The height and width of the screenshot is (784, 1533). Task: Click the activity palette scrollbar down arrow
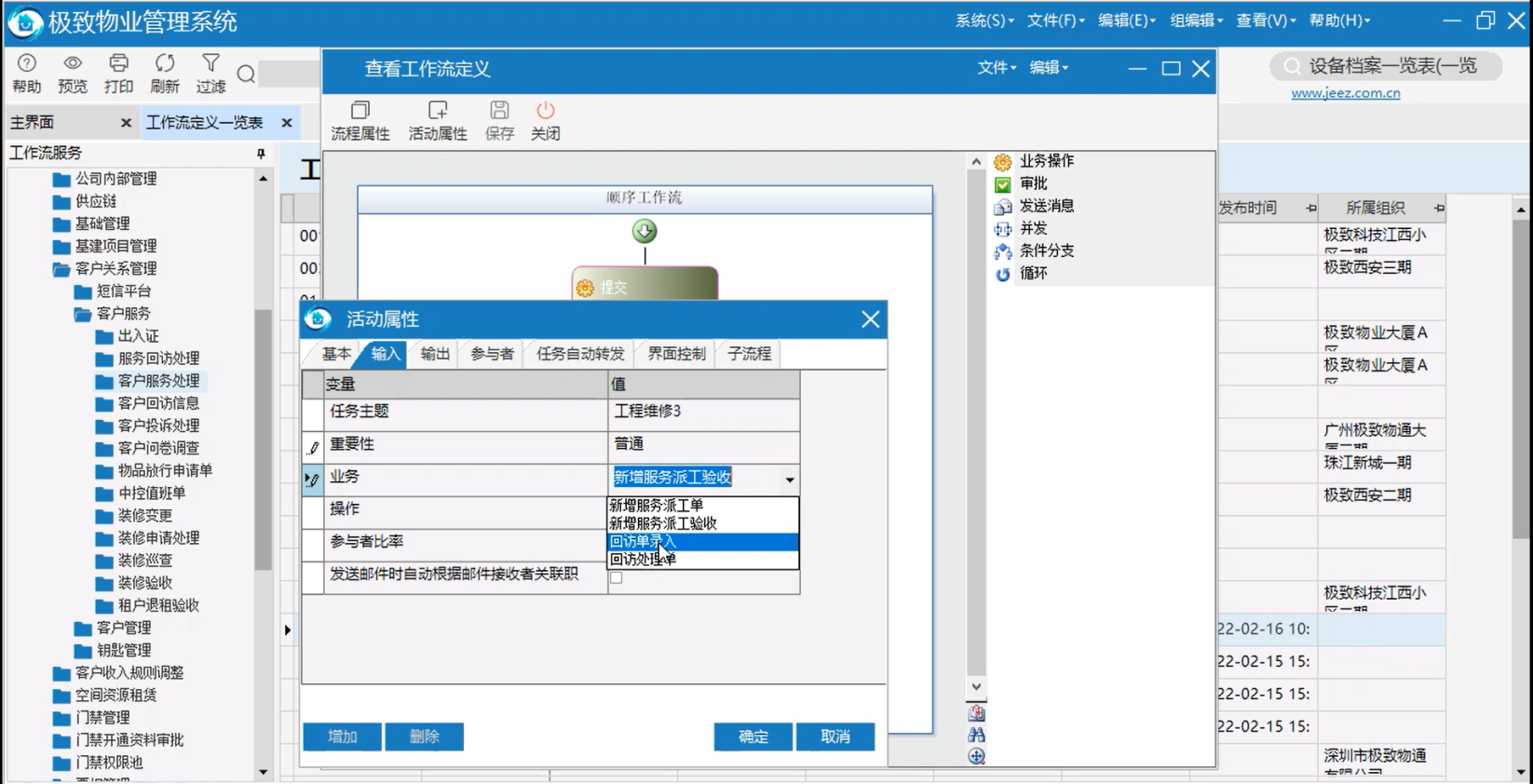tap(976, 687)
